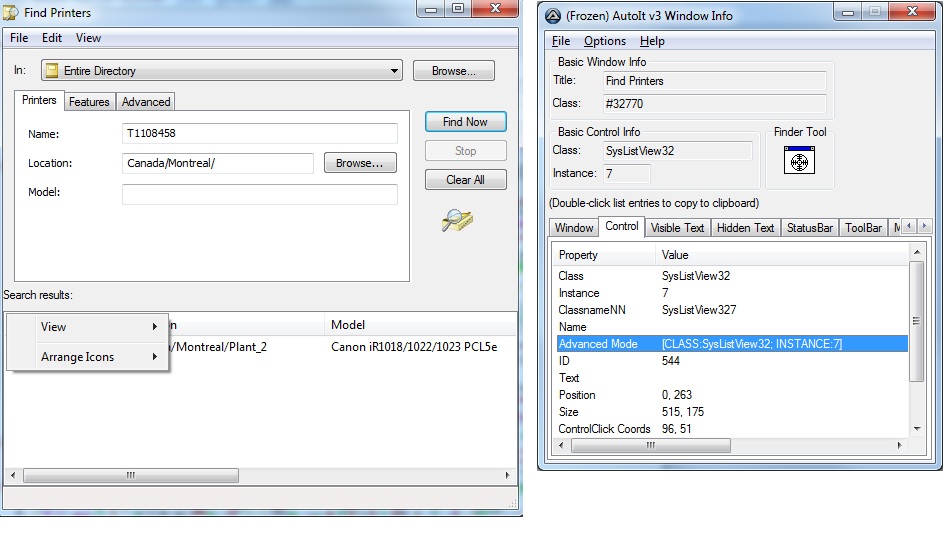Click Browse next to Entire Directory
The image size is (950, 551).
454,71
